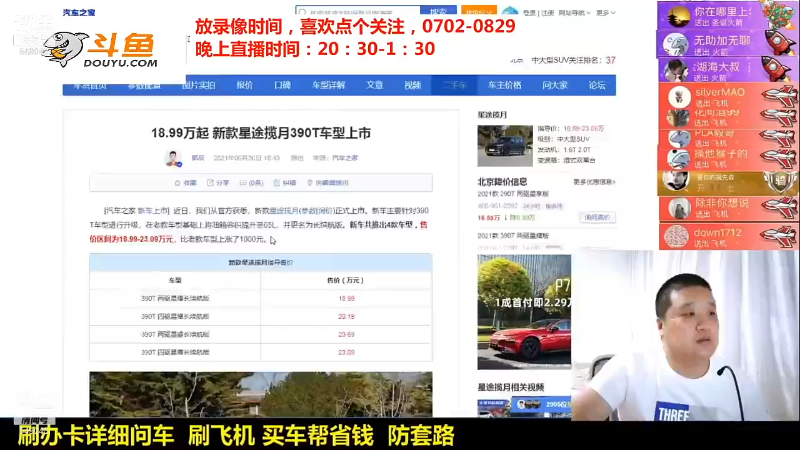Expand the 网站导航 dropdown
The width and height of the screenshot is (800, 450).
pos(574,13)
